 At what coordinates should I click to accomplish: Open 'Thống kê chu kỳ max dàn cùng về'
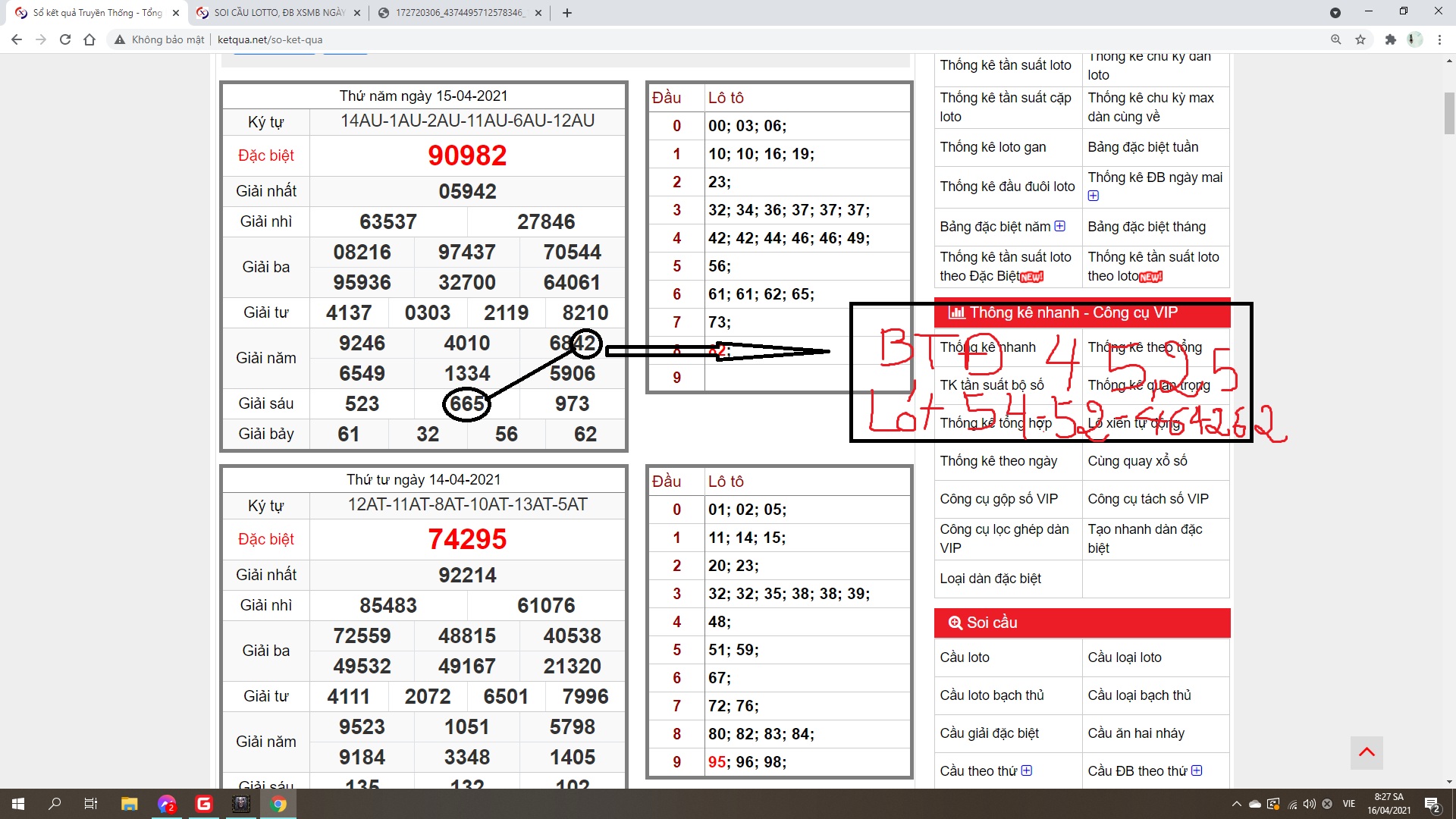1150,107
